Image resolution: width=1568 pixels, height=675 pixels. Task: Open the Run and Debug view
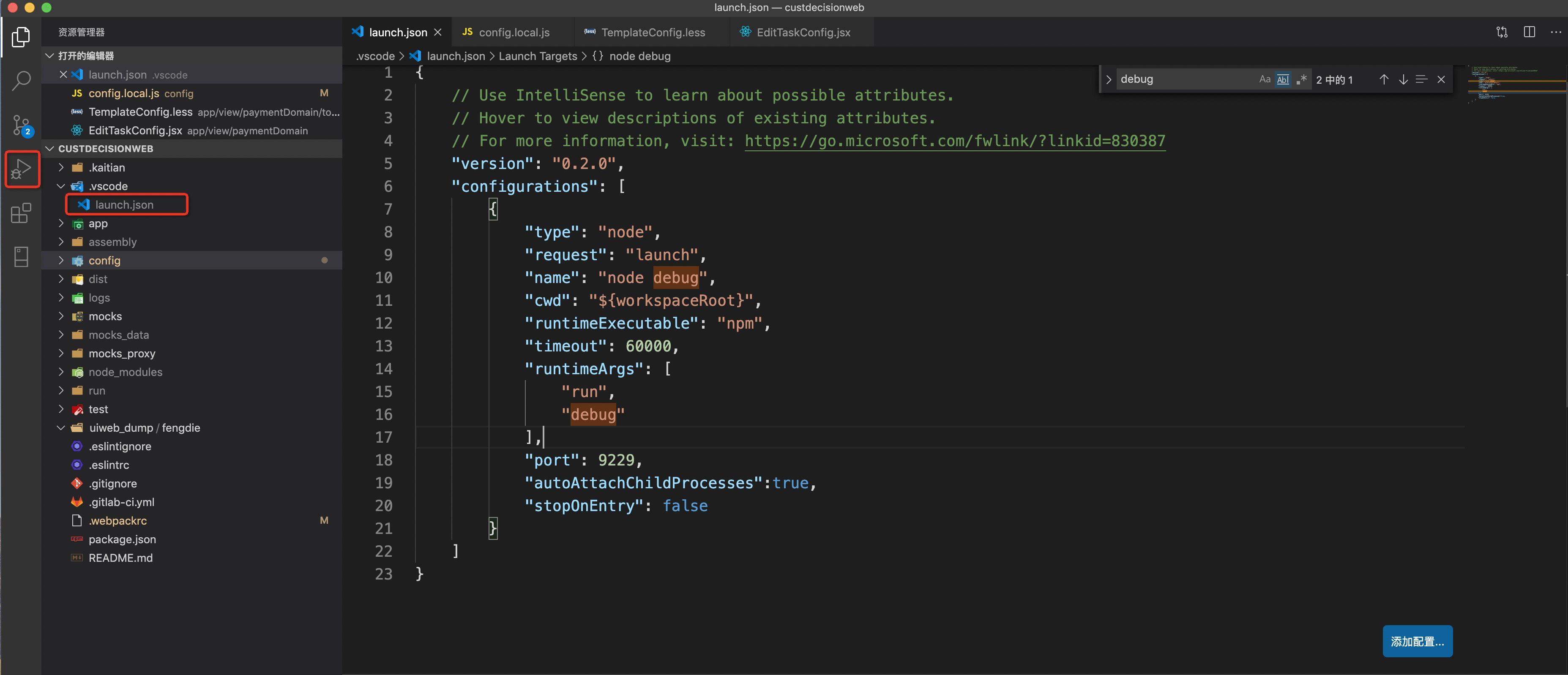click(21, 169)
